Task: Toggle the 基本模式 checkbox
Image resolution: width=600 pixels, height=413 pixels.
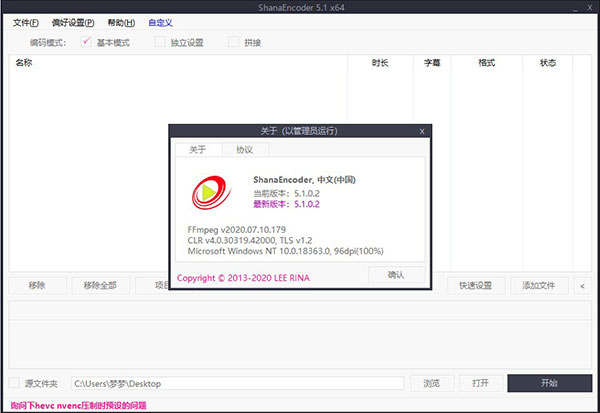Action: point(86,42)
